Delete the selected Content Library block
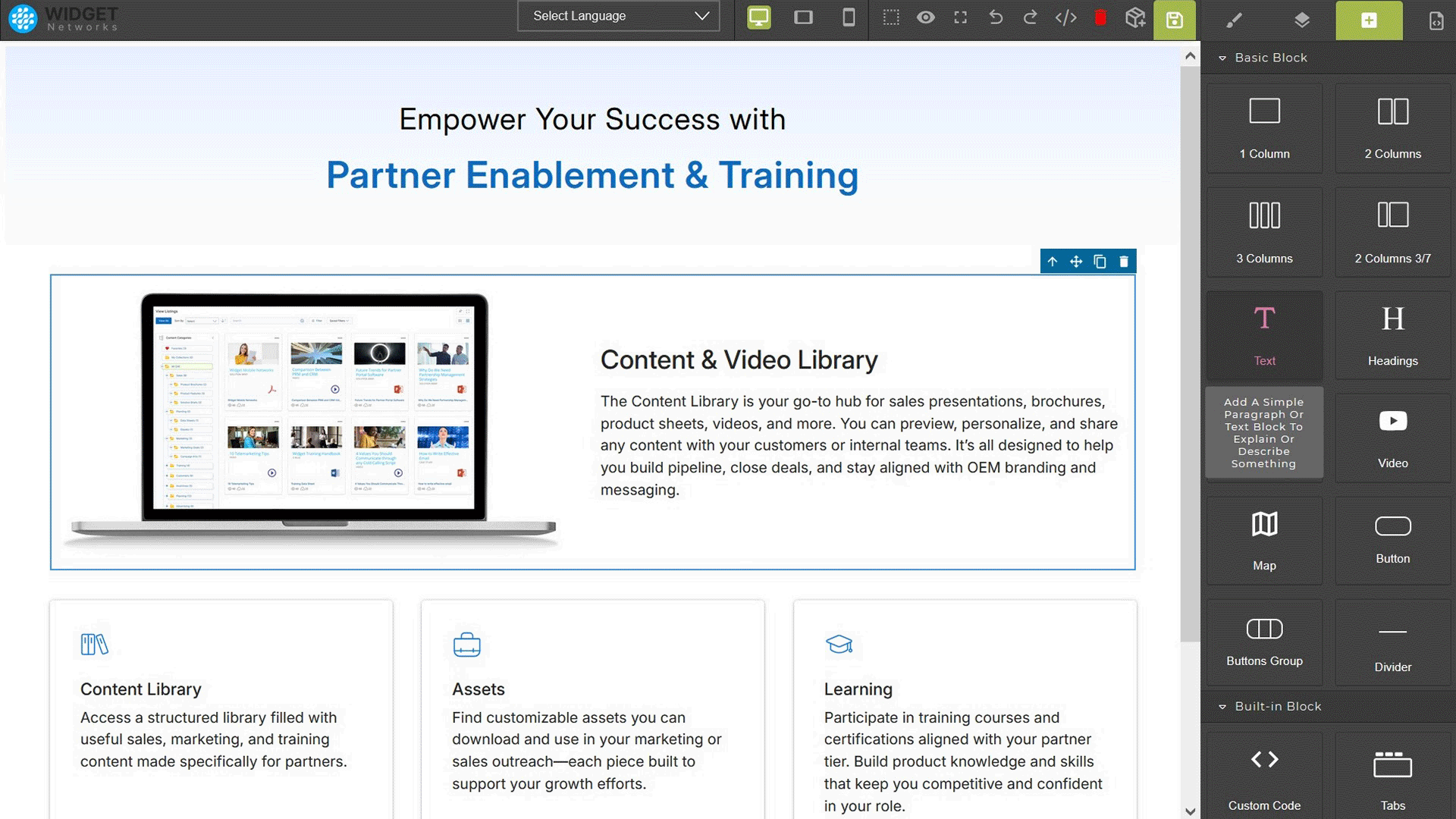Screen dimensions: 1456x819 coord(1125,261)
